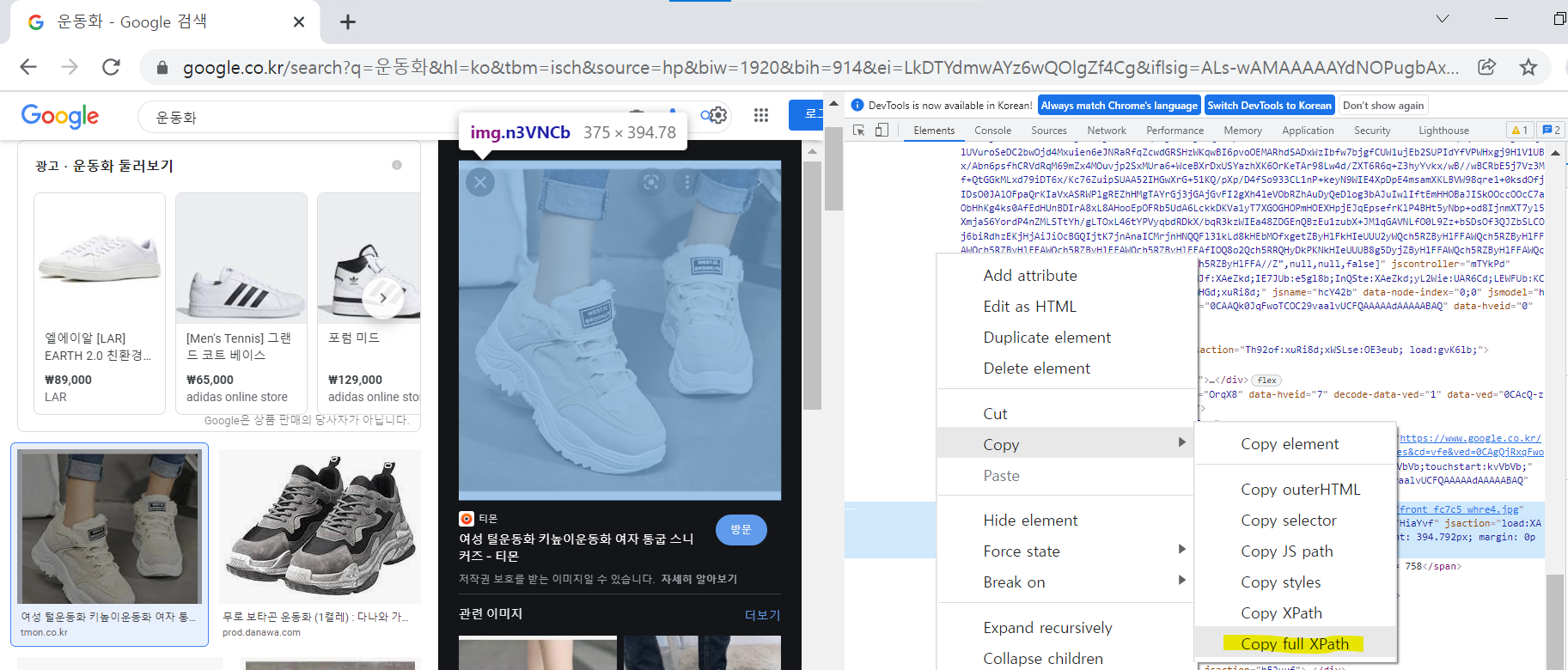Open the Application tab
Screen dimensions: 1568x670
click(x=1308, y=131)
